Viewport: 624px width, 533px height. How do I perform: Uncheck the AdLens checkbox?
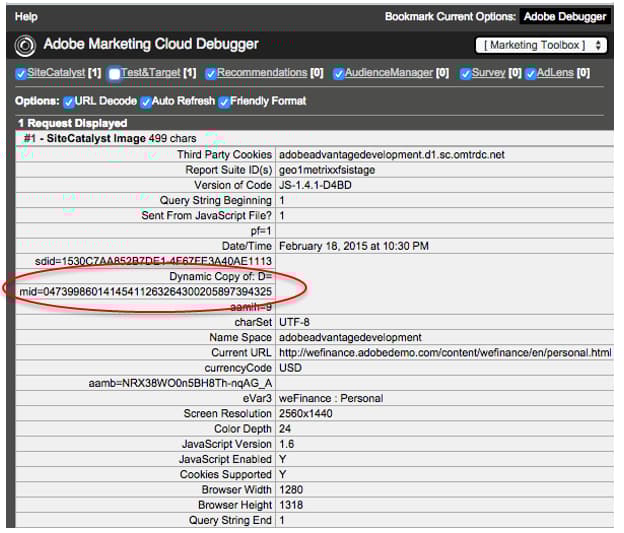[x=530, y=74]
